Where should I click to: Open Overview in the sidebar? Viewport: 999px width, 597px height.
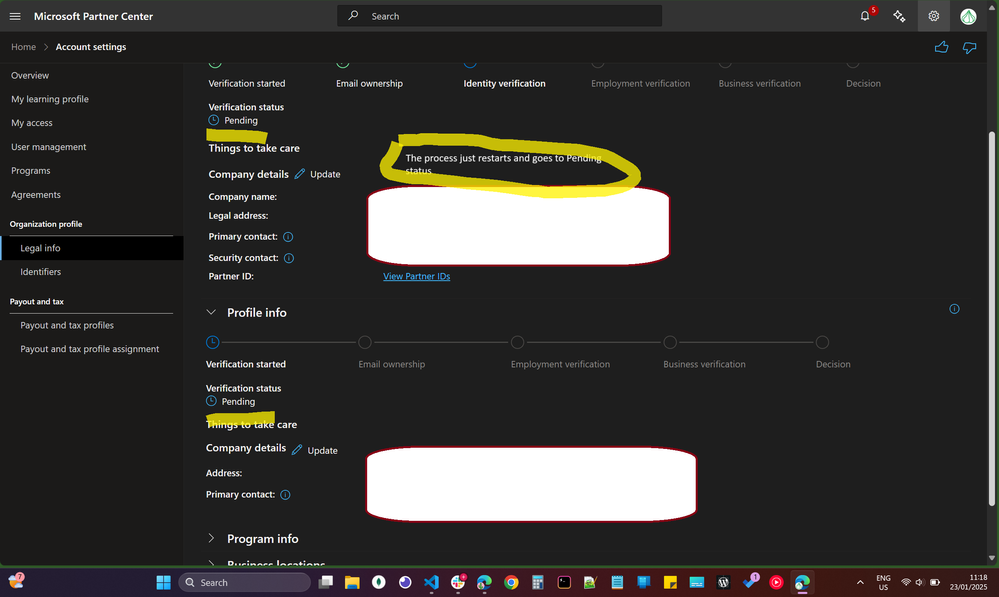(x=30, y=75)
